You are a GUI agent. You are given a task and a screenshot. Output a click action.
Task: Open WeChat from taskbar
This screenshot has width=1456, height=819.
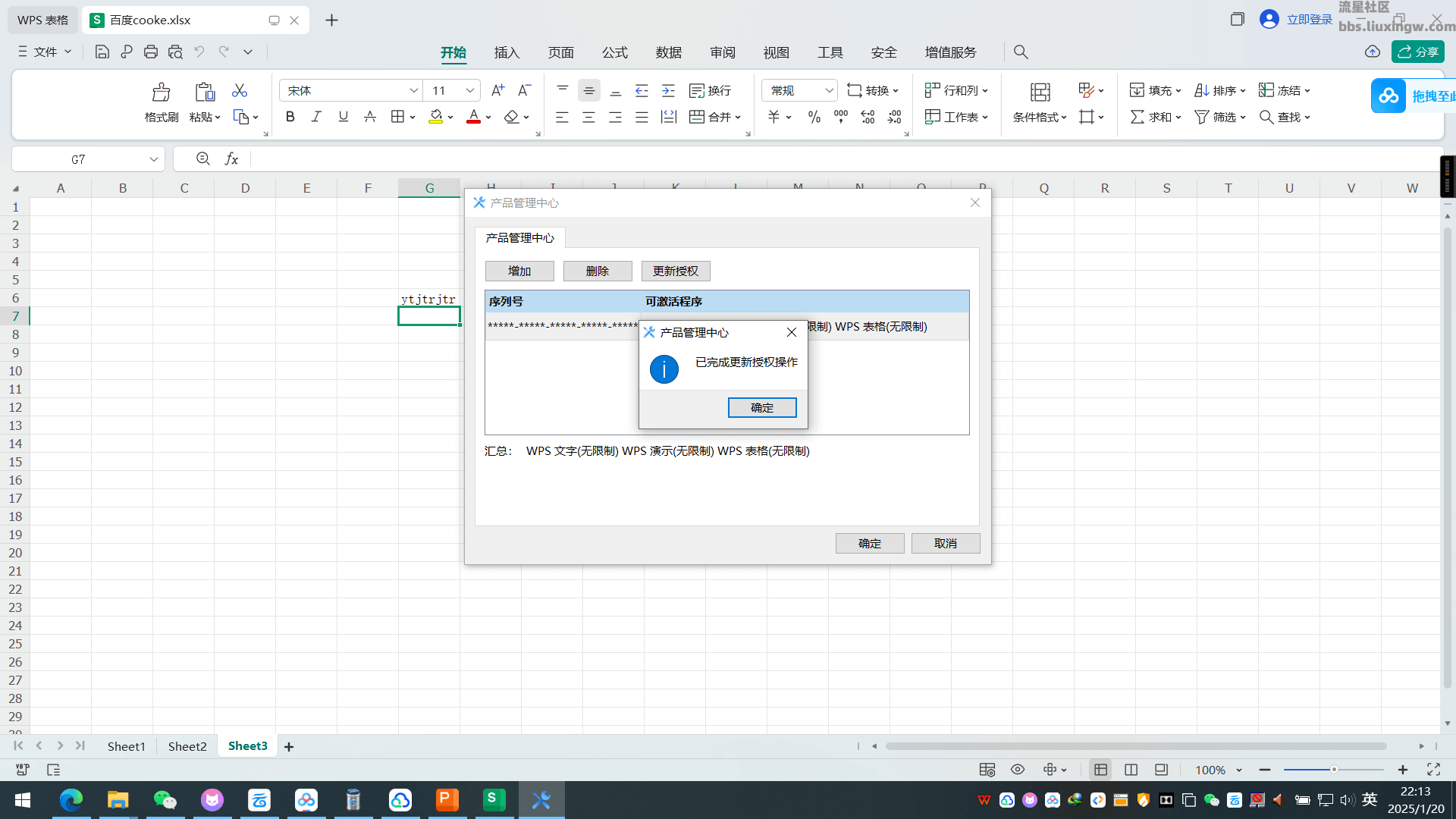tap(165, 800)
